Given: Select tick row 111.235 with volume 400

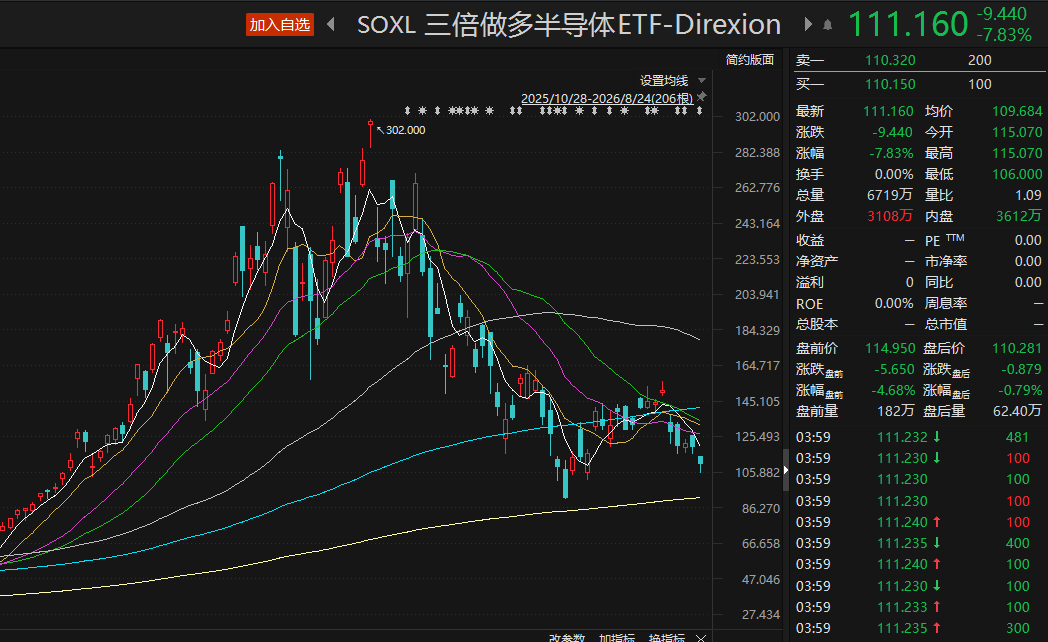Looking at the screenshot, I should click(919, 543).
